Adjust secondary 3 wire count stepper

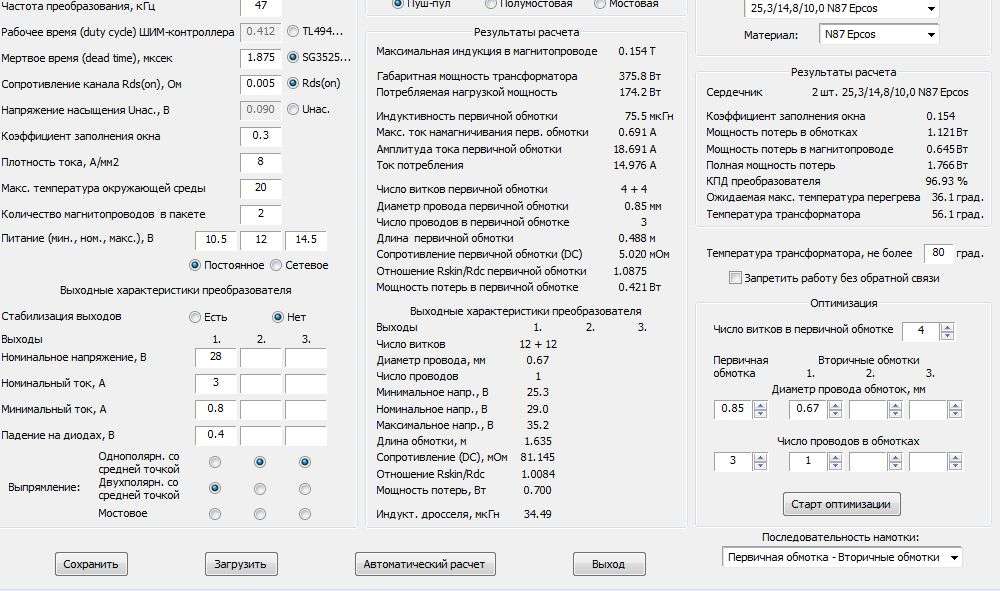tap(955, 462)
